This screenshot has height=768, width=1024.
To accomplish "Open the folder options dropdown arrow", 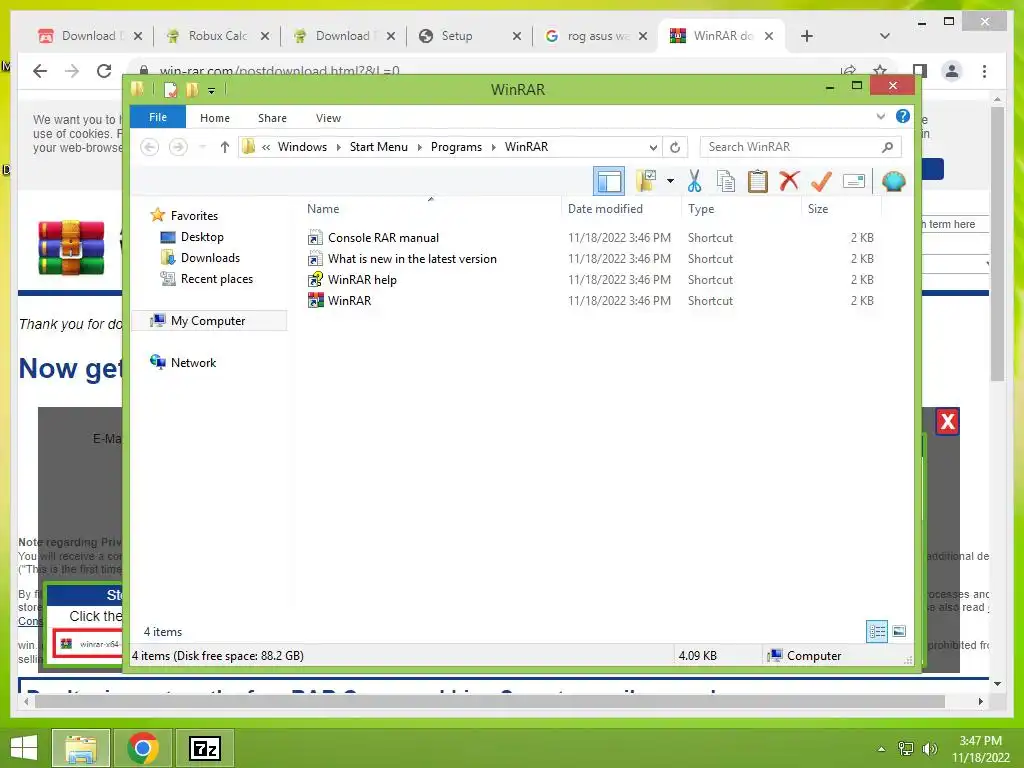I will 670,181.
